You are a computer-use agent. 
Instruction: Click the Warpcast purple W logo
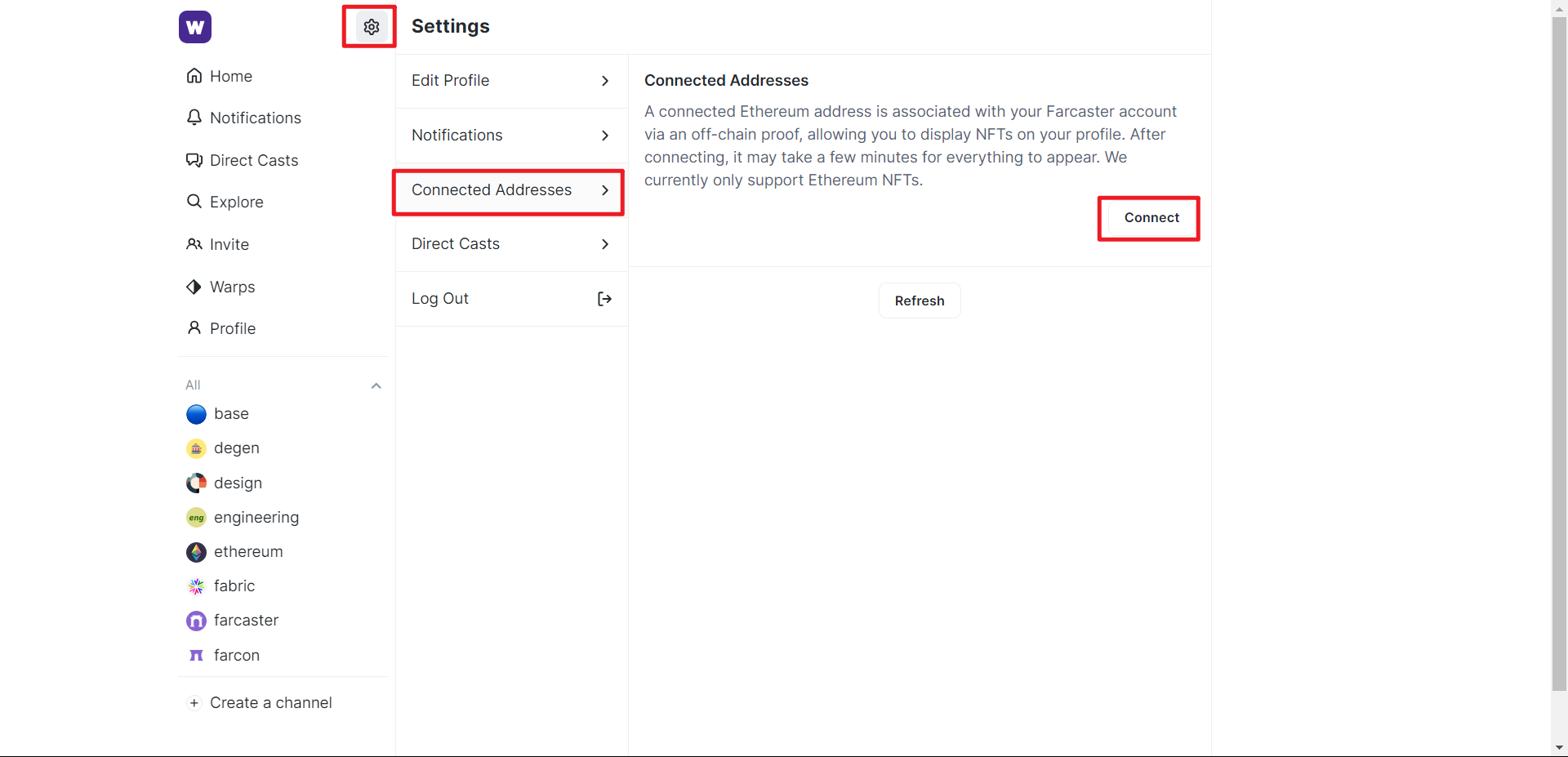tap(195, 27)
